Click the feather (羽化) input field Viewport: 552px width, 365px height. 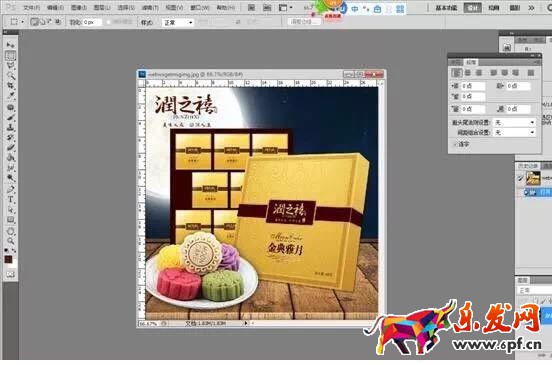click(x=92, y=23)
